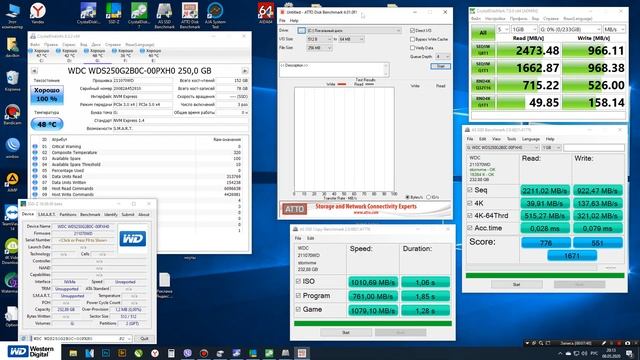The image size is (640, 360).
Task: Toggle the ISO checkbox in Copy Benchmark
Action: [298, 281]
